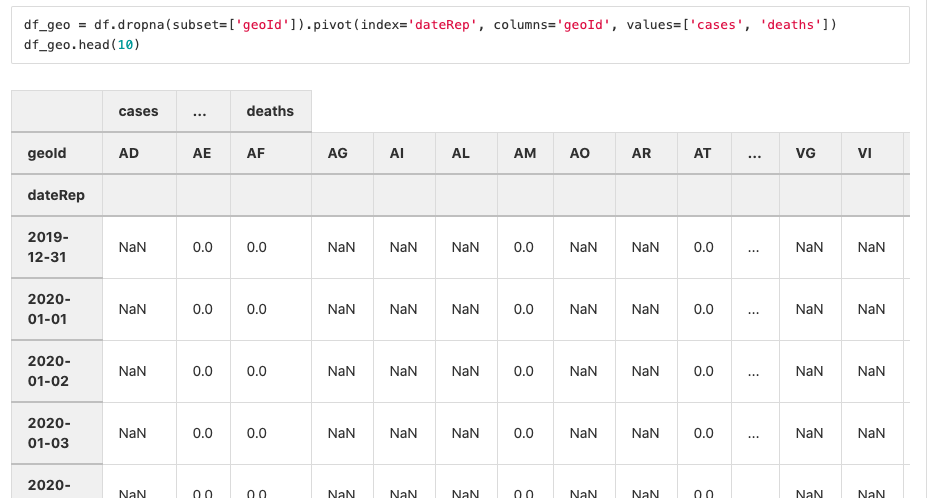Select the VG column header

point(810,153)
